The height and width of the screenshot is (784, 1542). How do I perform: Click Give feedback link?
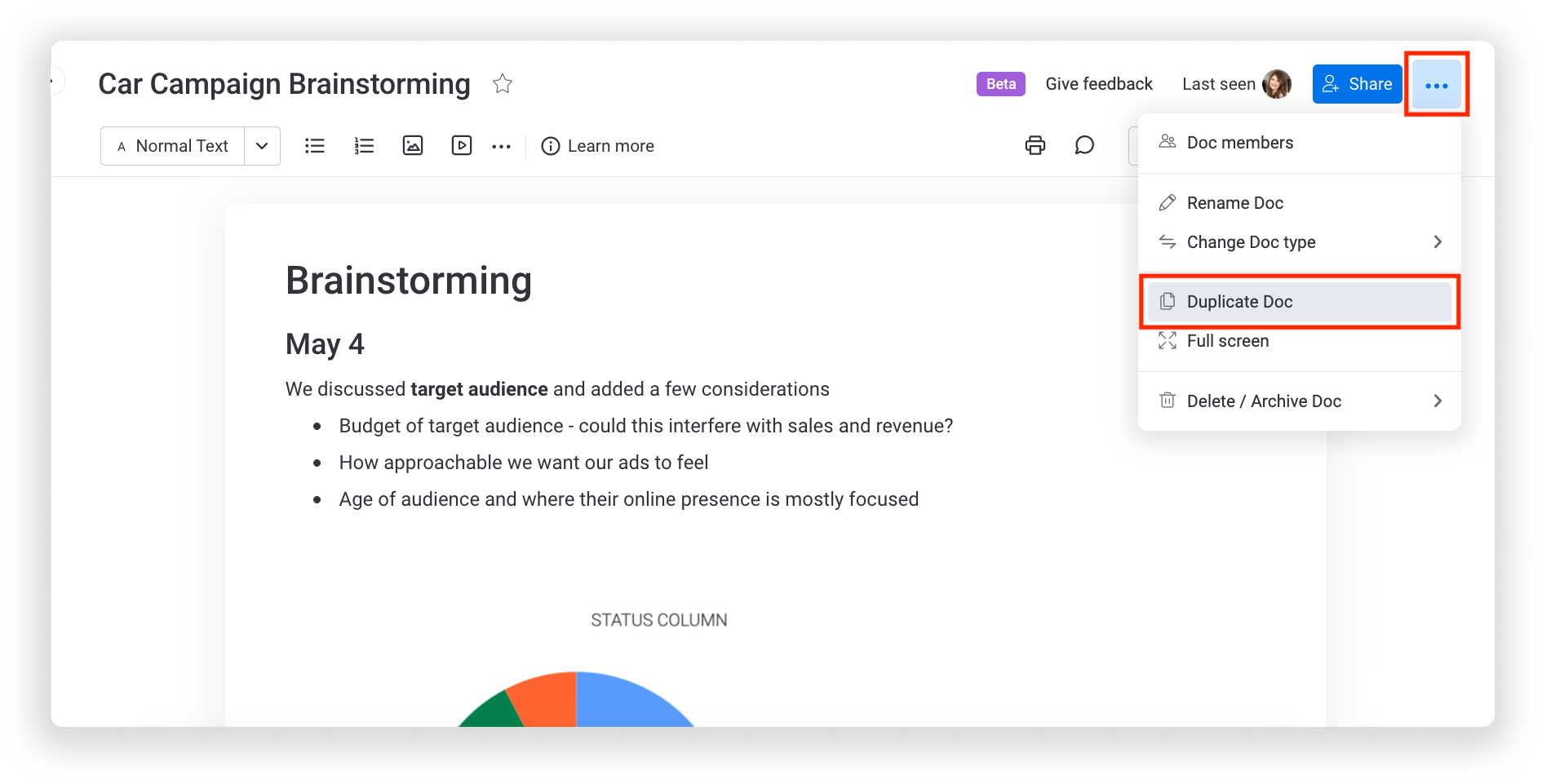[1099, 84]
